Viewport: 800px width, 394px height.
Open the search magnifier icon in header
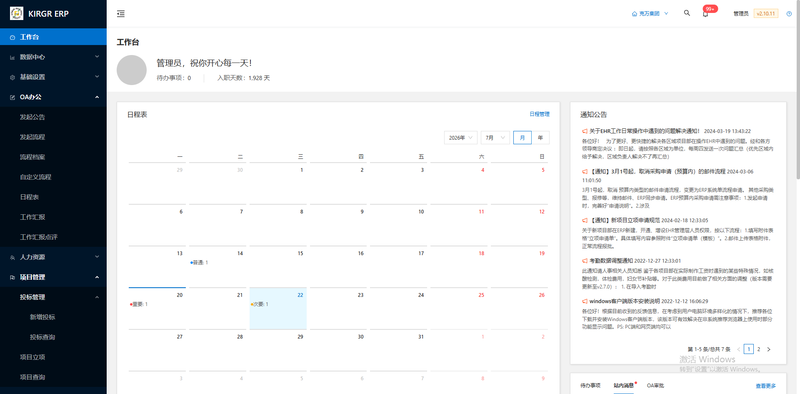coord(687,13)
